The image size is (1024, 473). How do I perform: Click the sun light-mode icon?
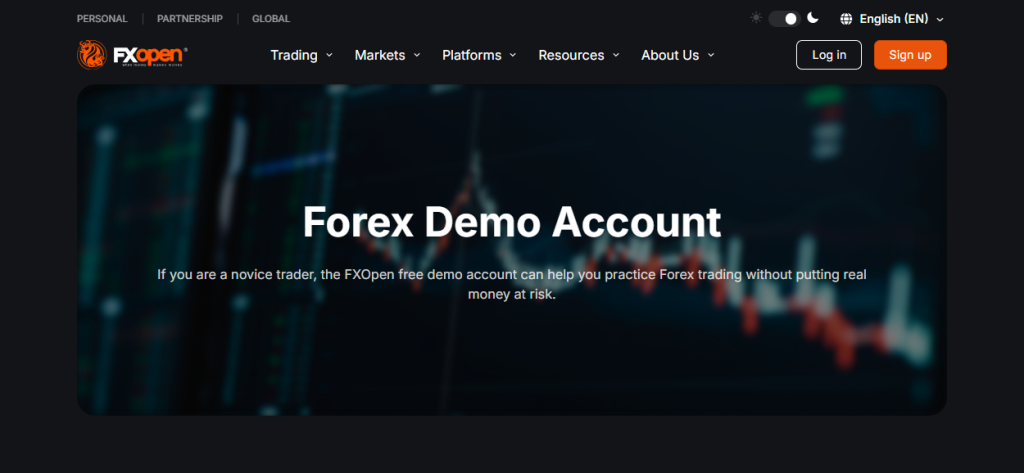pyautogui.click(x=756, y=18)
